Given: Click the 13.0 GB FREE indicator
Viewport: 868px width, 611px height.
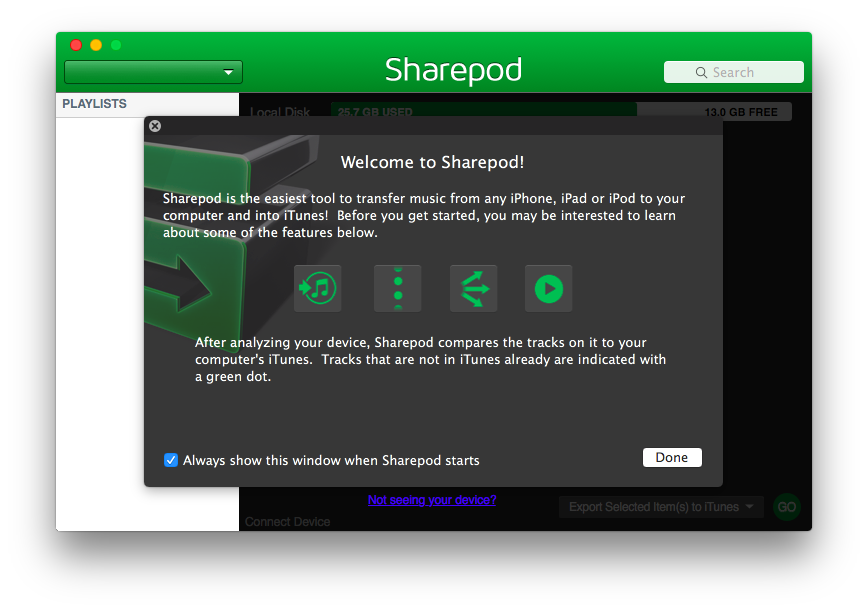Looking at the screenshot, I should click(741, 112).
